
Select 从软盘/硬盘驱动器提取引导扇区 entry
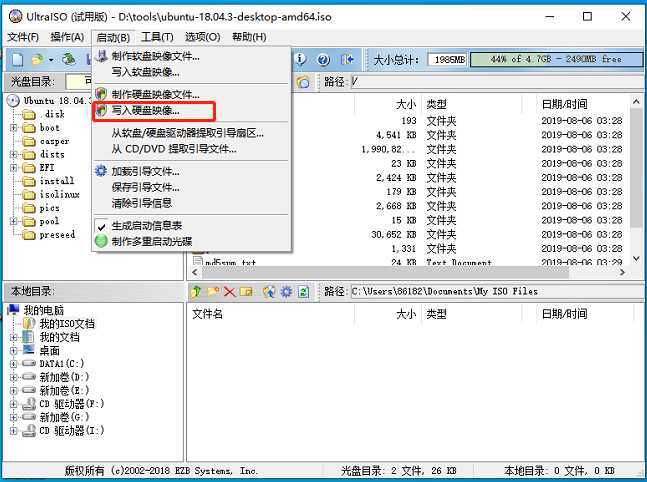[x=192, y=133]
